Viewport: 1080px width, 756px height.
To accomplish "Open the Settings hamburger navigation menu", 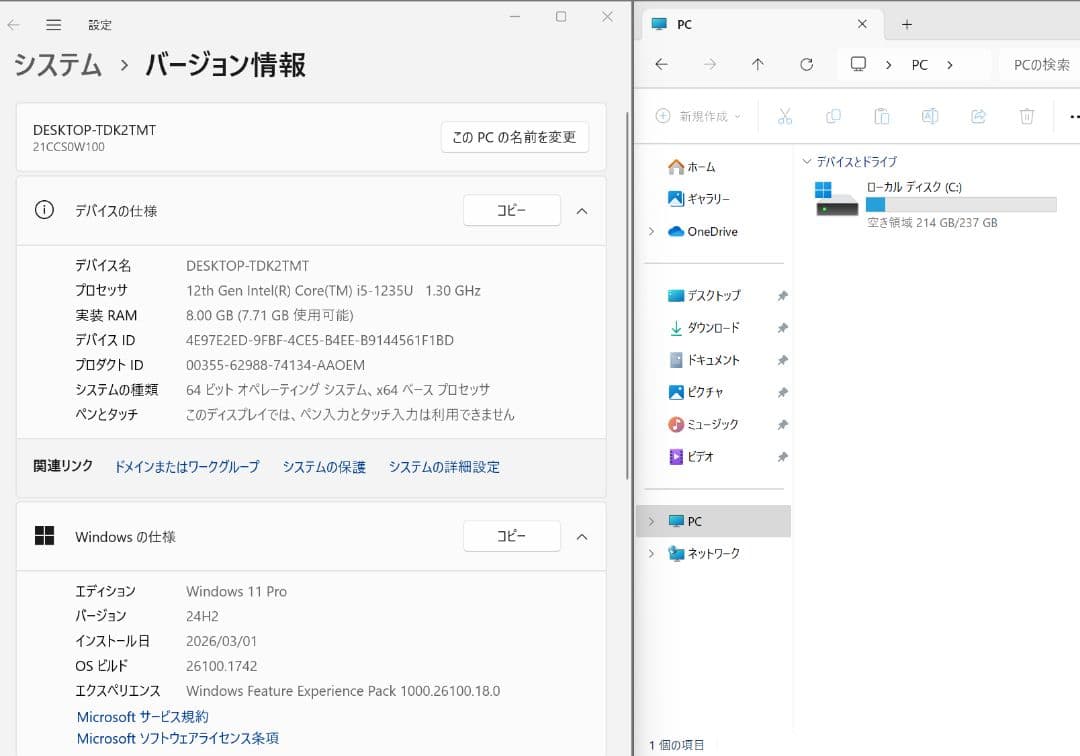I will click(54, 25).
